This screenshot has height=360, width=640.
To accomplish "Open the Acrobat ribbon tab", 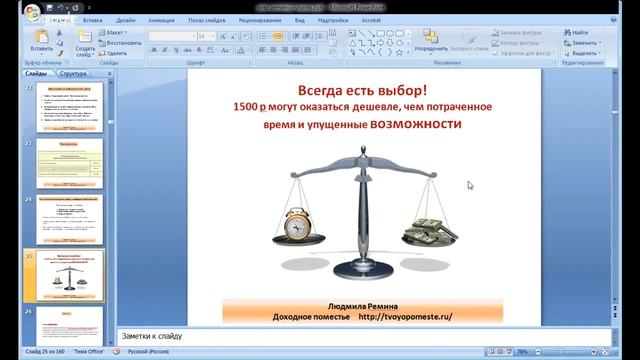I will 371,20.
